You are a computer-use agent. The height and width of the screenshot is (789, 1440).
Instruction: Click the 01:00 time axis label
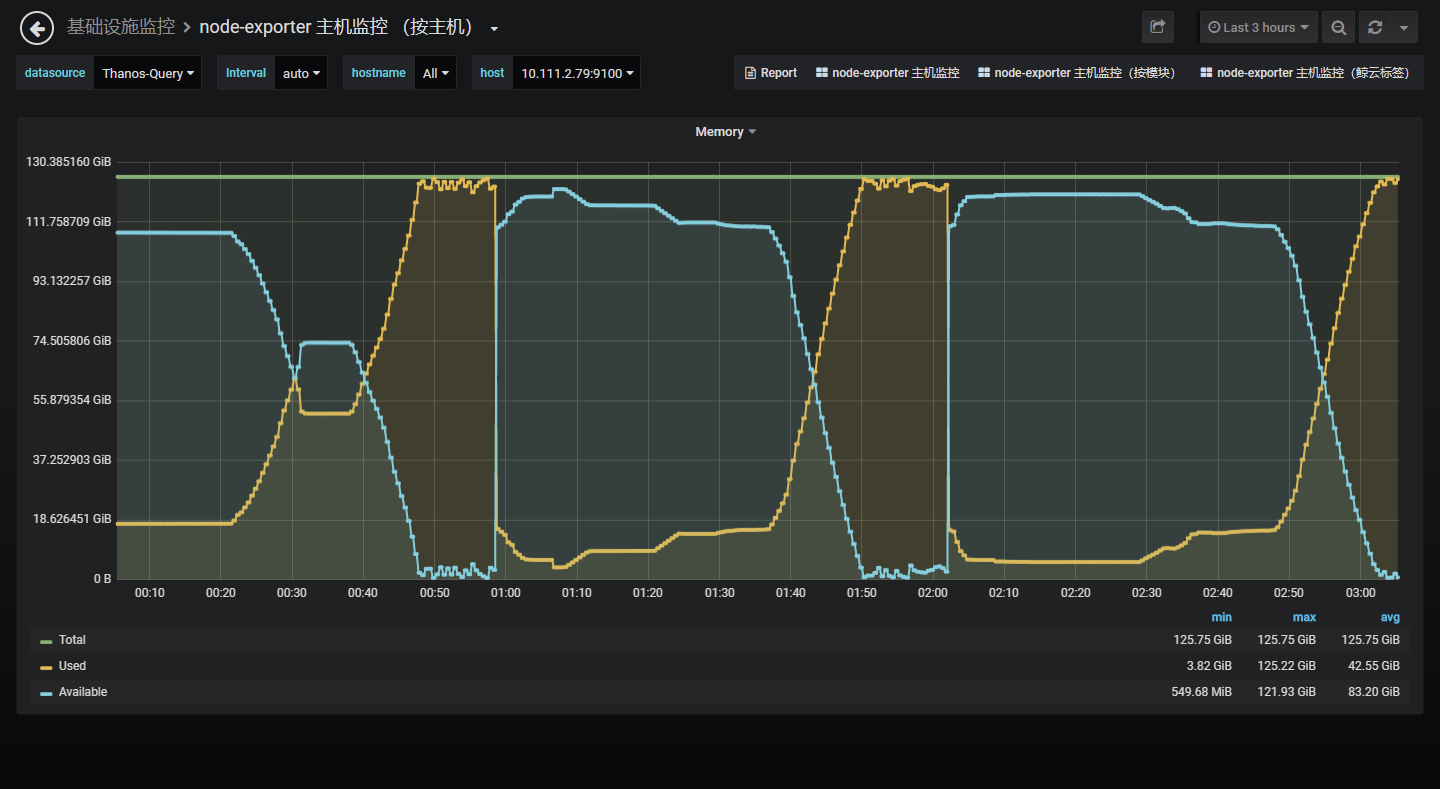pos(505,593)
